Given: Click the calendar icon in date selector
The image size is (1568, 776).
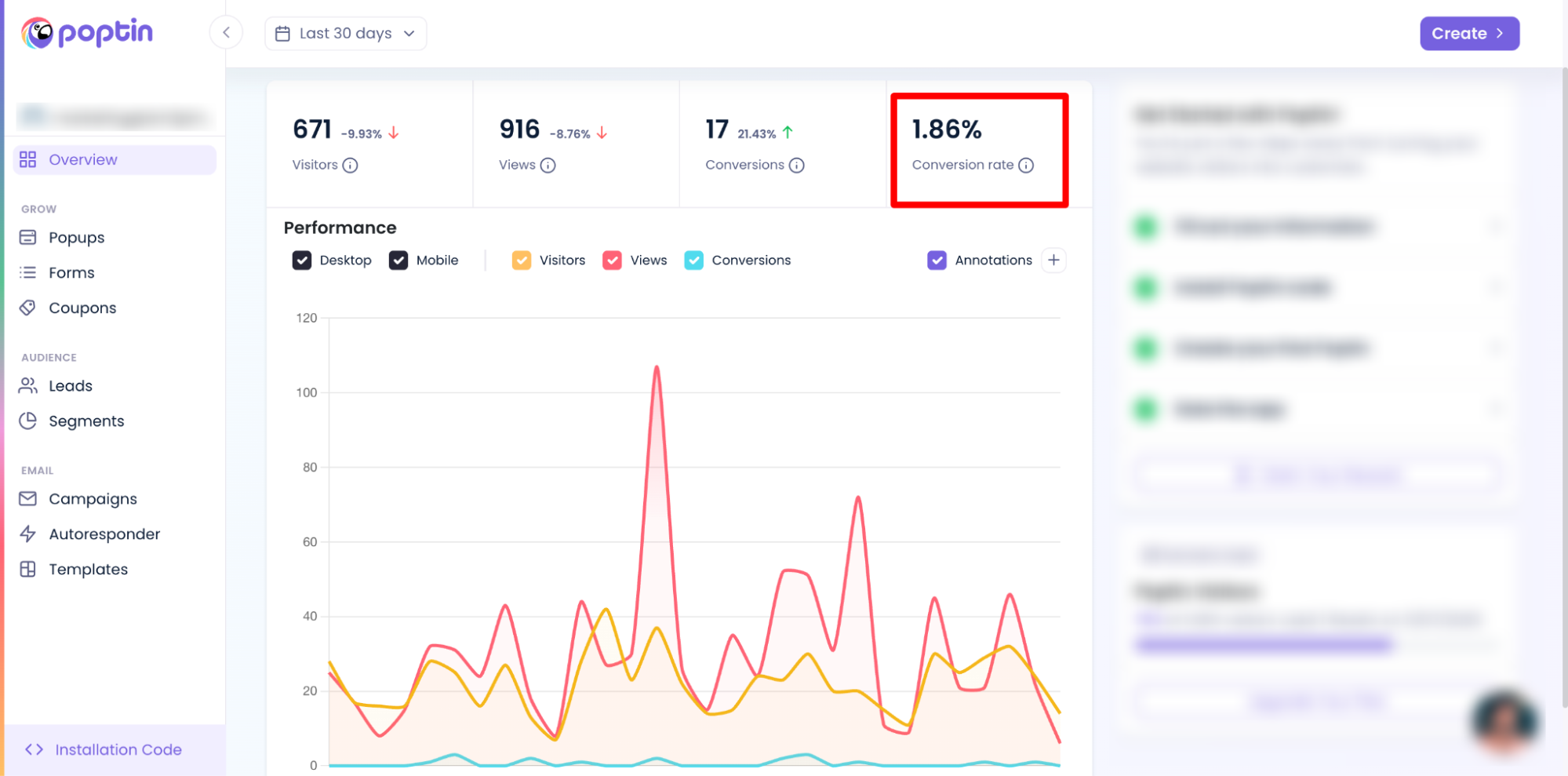Looking at the screenshot, I should pyautogui.click(x=282, y=34).
